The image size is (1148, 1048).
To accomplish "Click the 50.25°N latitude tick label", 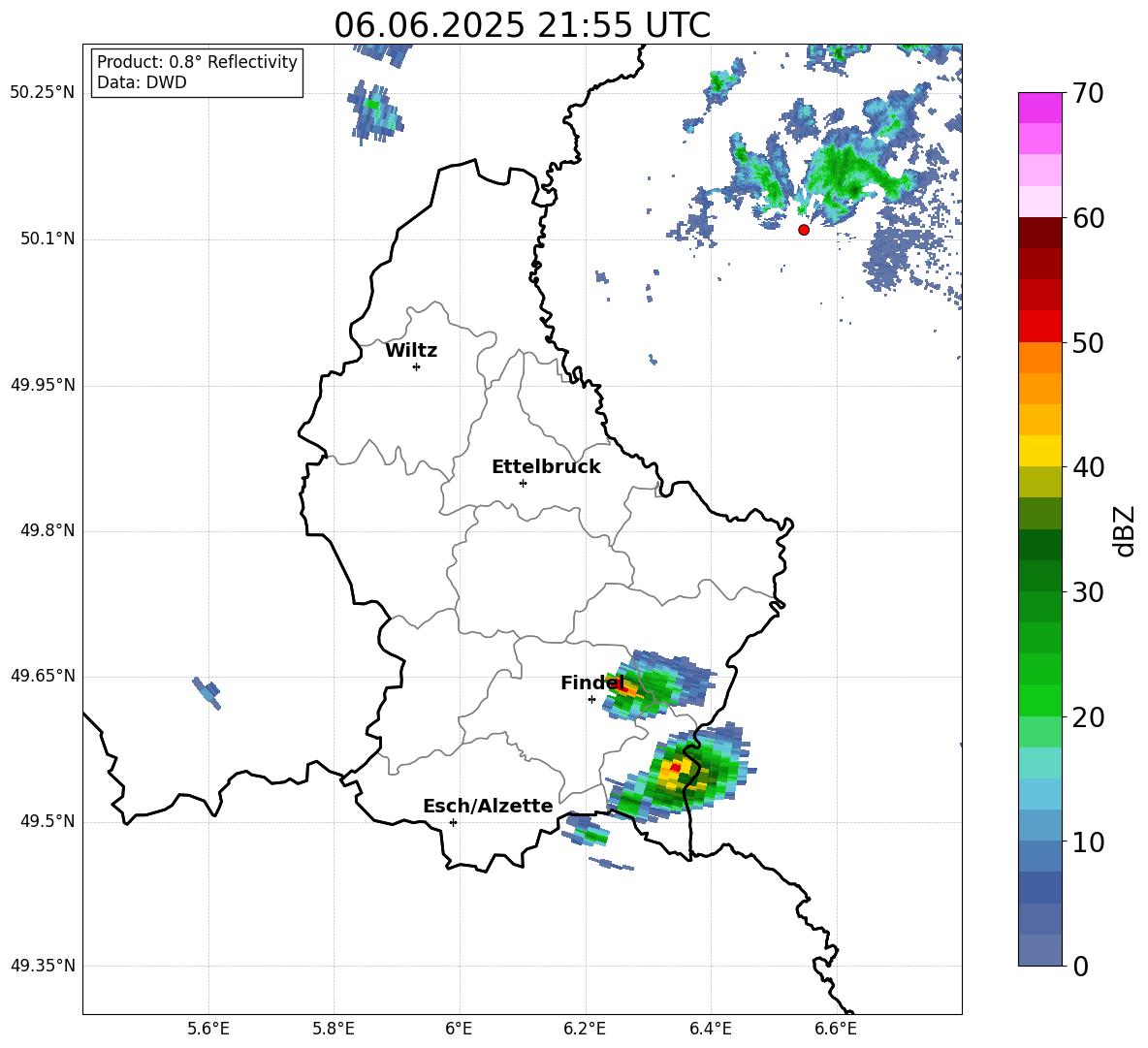I will 43,93.
